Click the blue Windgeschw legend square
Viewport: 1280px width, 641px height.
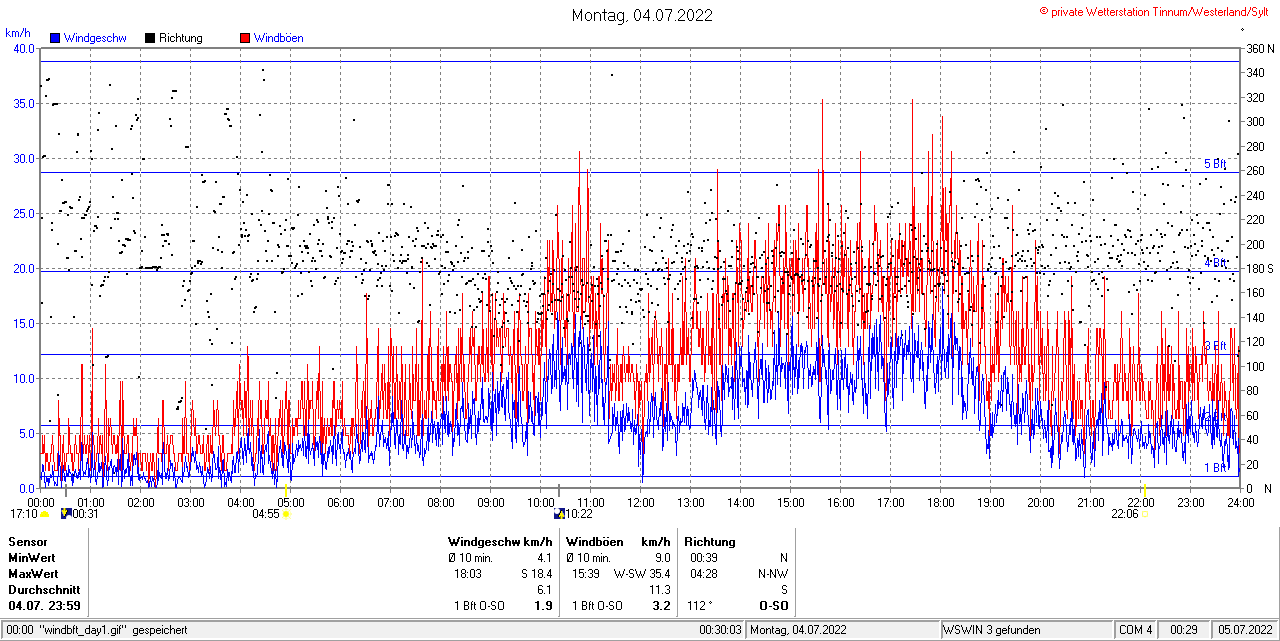(55, 38)
